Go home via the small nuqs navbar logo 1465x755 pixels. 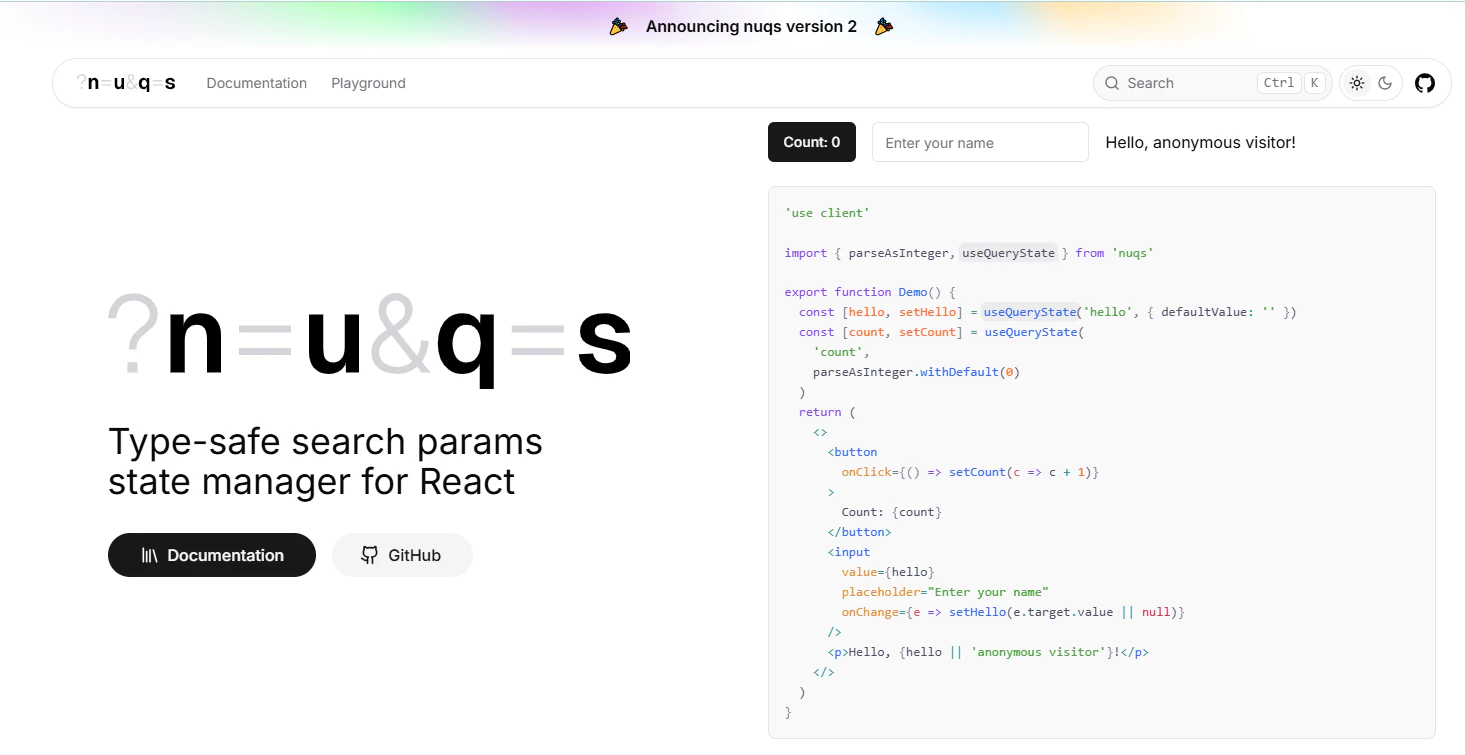pyautogui.click(x=127, y=83)
